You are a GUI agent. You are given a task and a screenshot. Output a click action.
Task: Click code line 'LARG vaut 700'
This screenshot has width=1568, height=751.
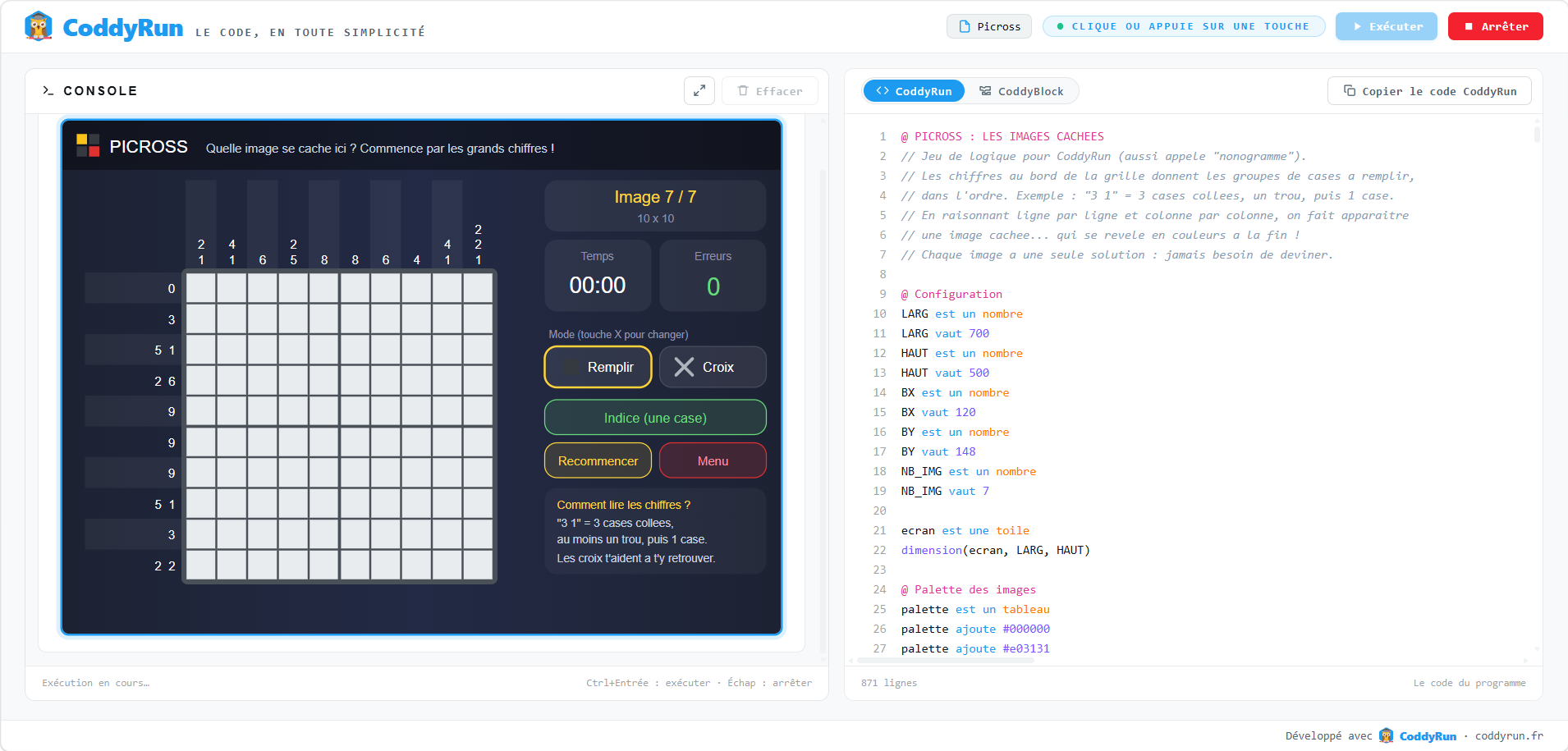click(945, 333)
